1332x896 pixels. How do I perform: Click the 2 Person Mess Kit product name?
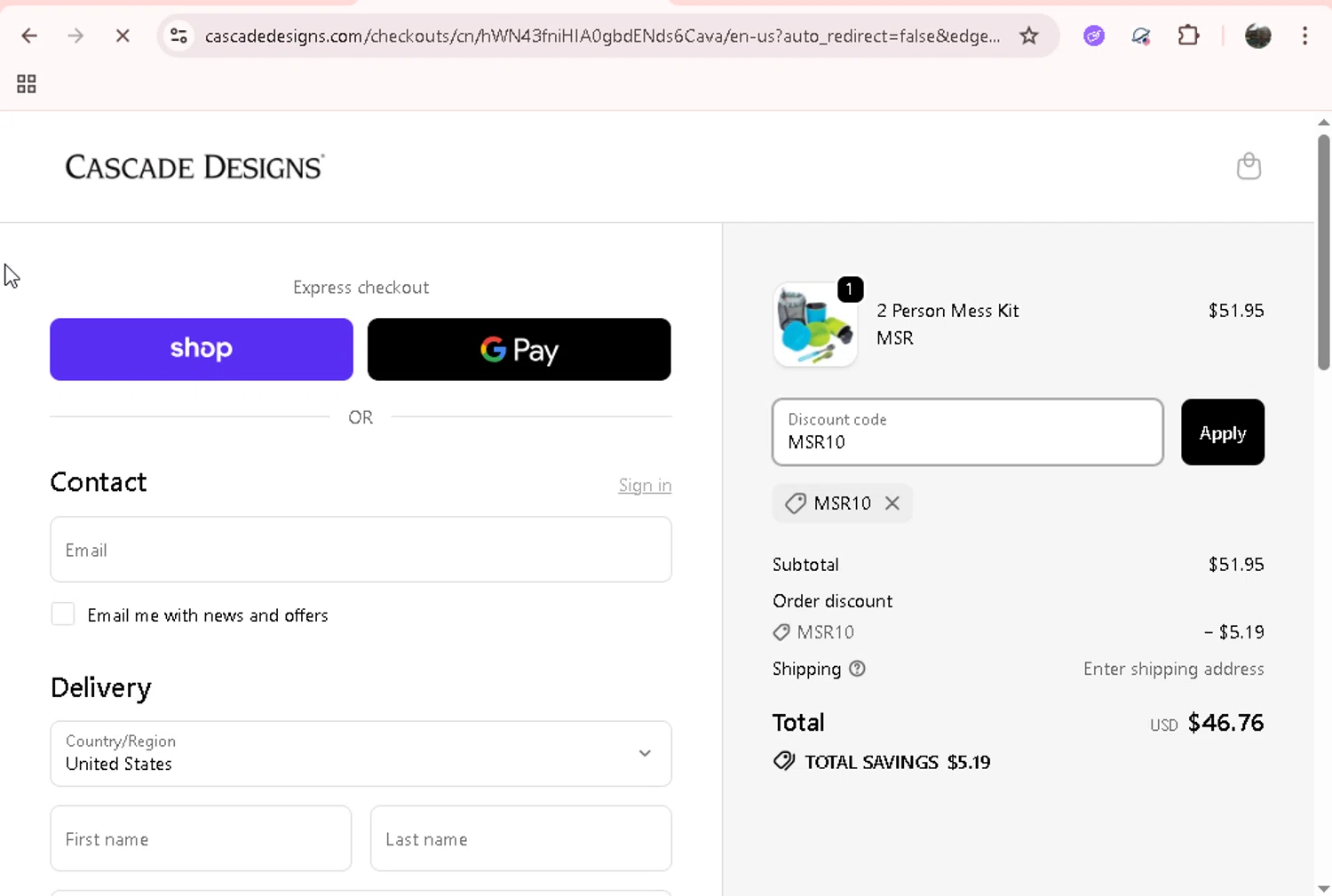[x=947, y=311]
